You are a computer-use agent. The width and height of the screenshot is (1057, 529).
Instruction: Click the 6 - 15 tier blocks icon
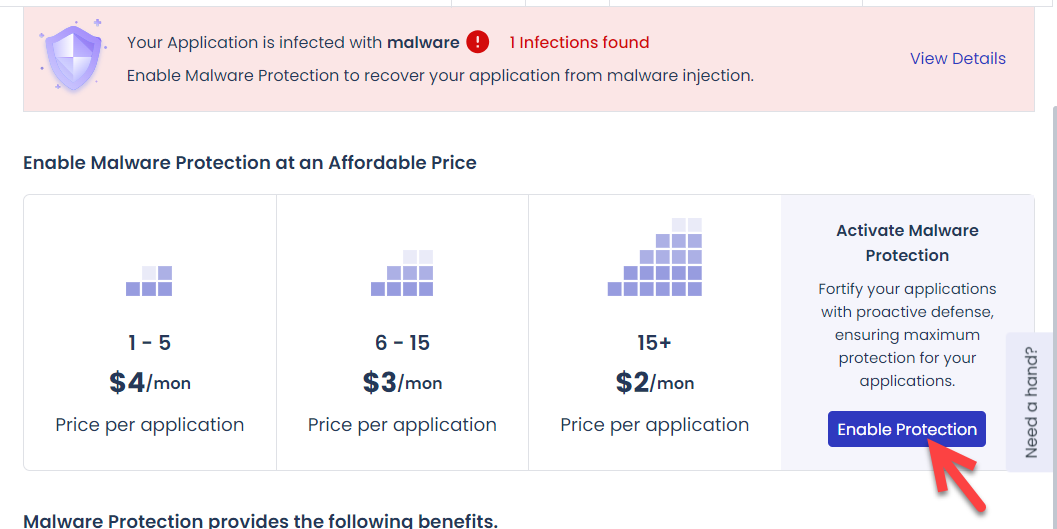click(x=402, y=273)
